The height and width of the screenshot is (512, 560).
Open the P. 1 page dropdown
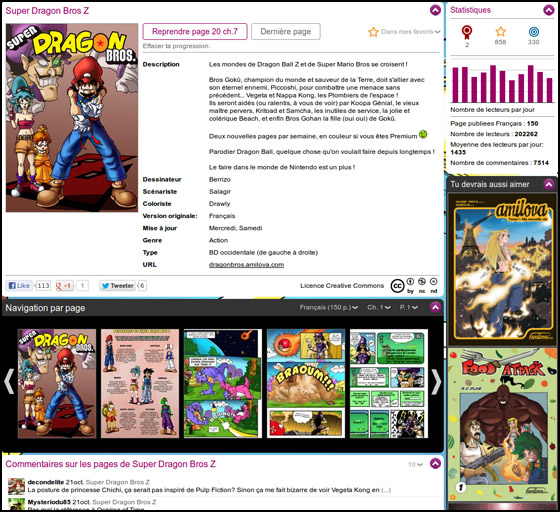409,307
